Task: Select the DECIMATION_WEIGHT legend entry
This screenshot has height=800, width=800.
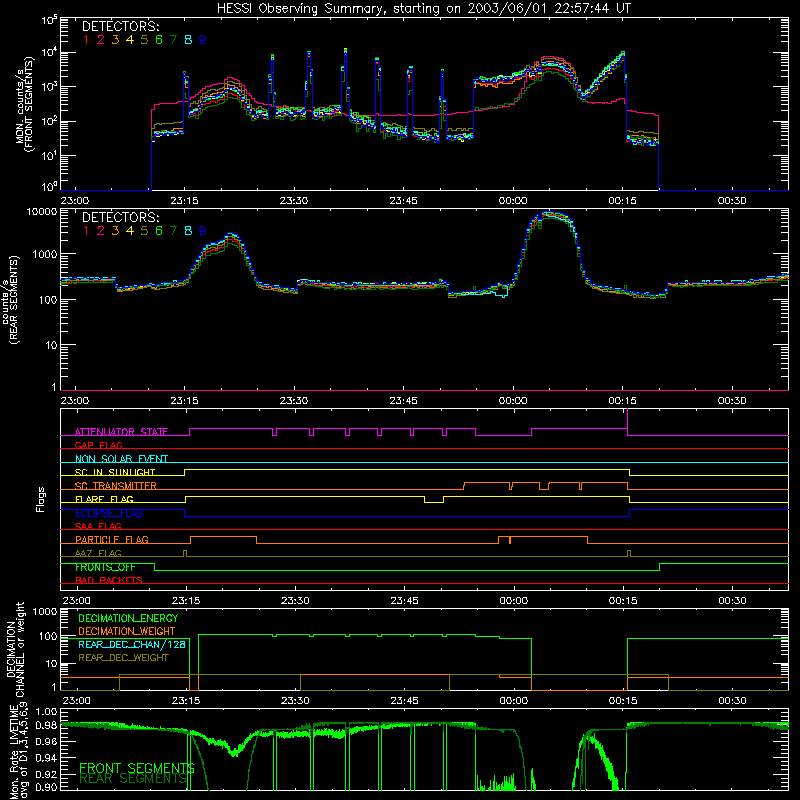Action: (x=127, y=631)
